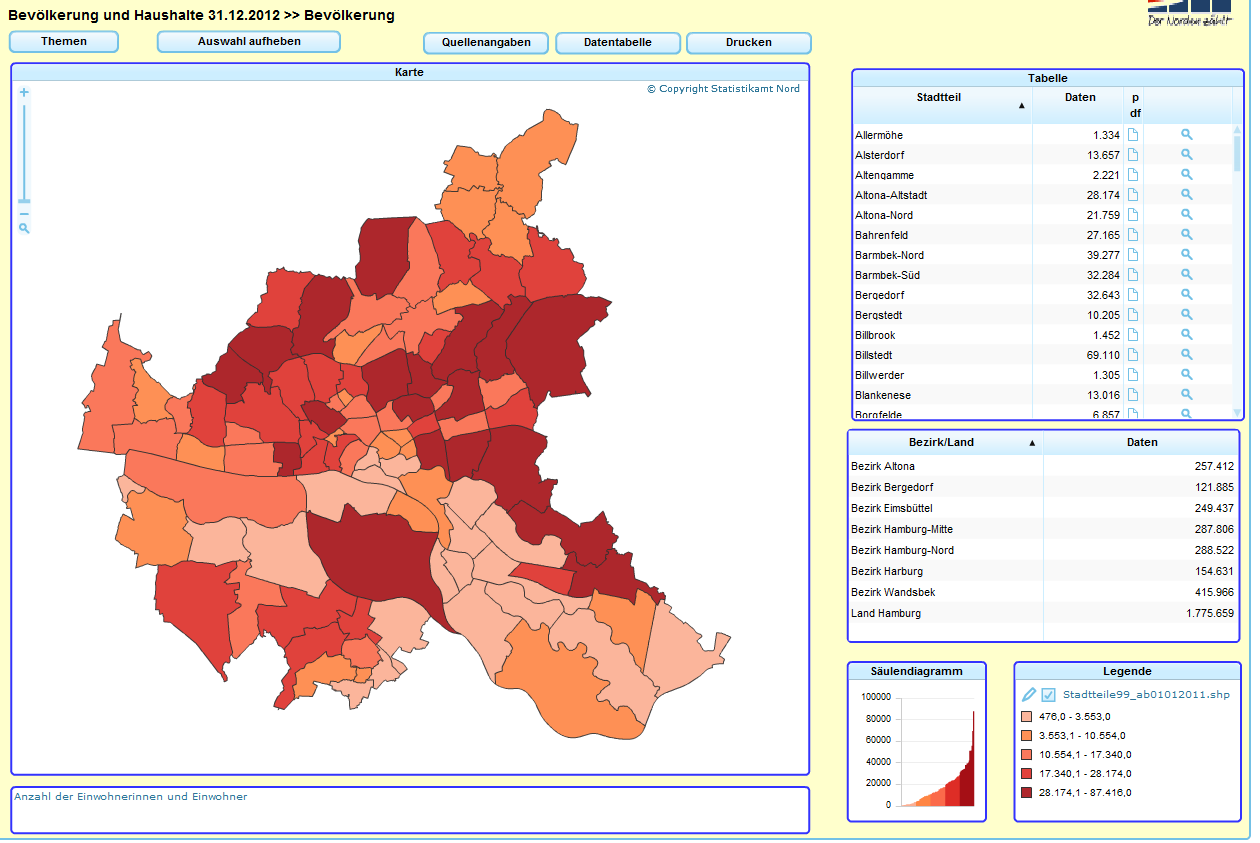
Task: Click the map zoom-in plus icon
Action: coord(24,92)
